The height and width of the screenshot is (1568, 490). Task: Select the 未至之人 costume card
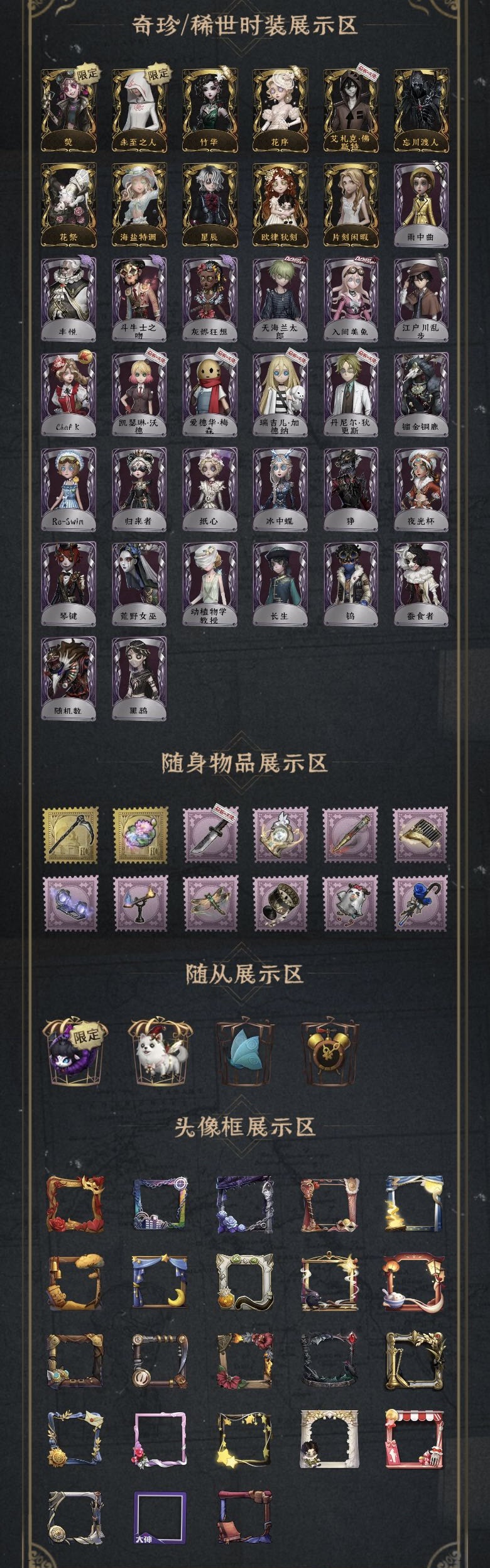139,110
